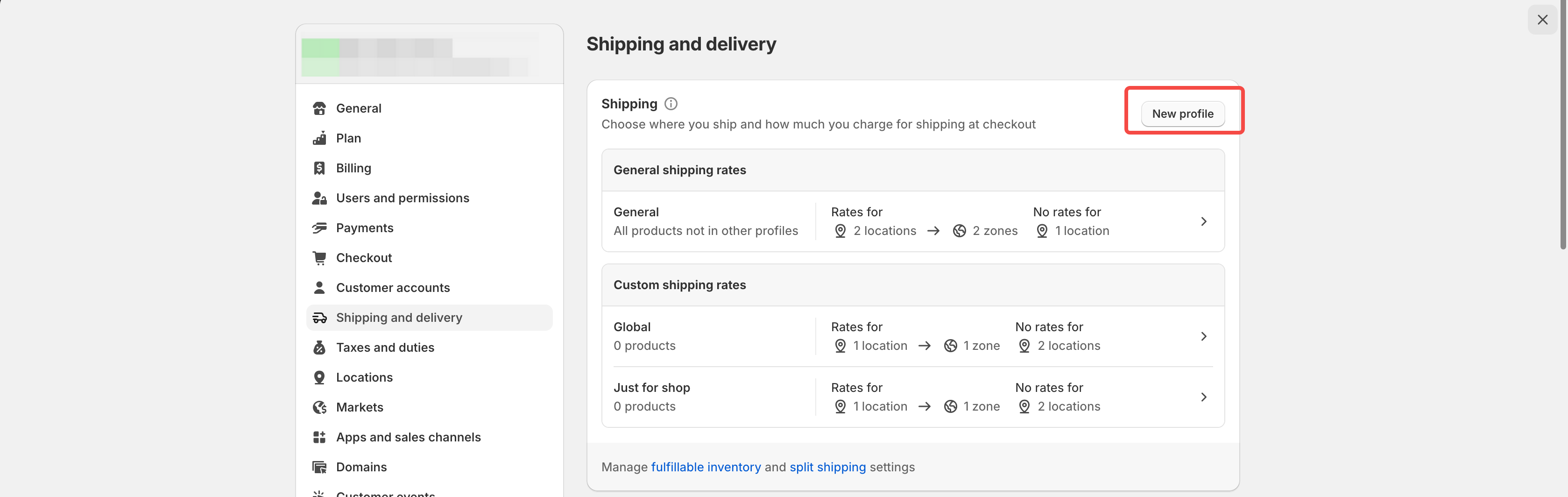The image size is (1568, 497).
Task: Open the fulfillable inventory link
Action: (706, 467)
